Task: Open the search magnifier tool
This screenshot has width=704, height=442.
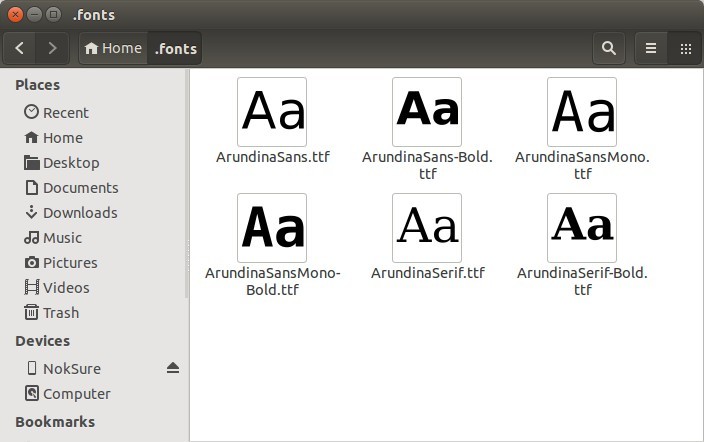Action: [608, 48]
